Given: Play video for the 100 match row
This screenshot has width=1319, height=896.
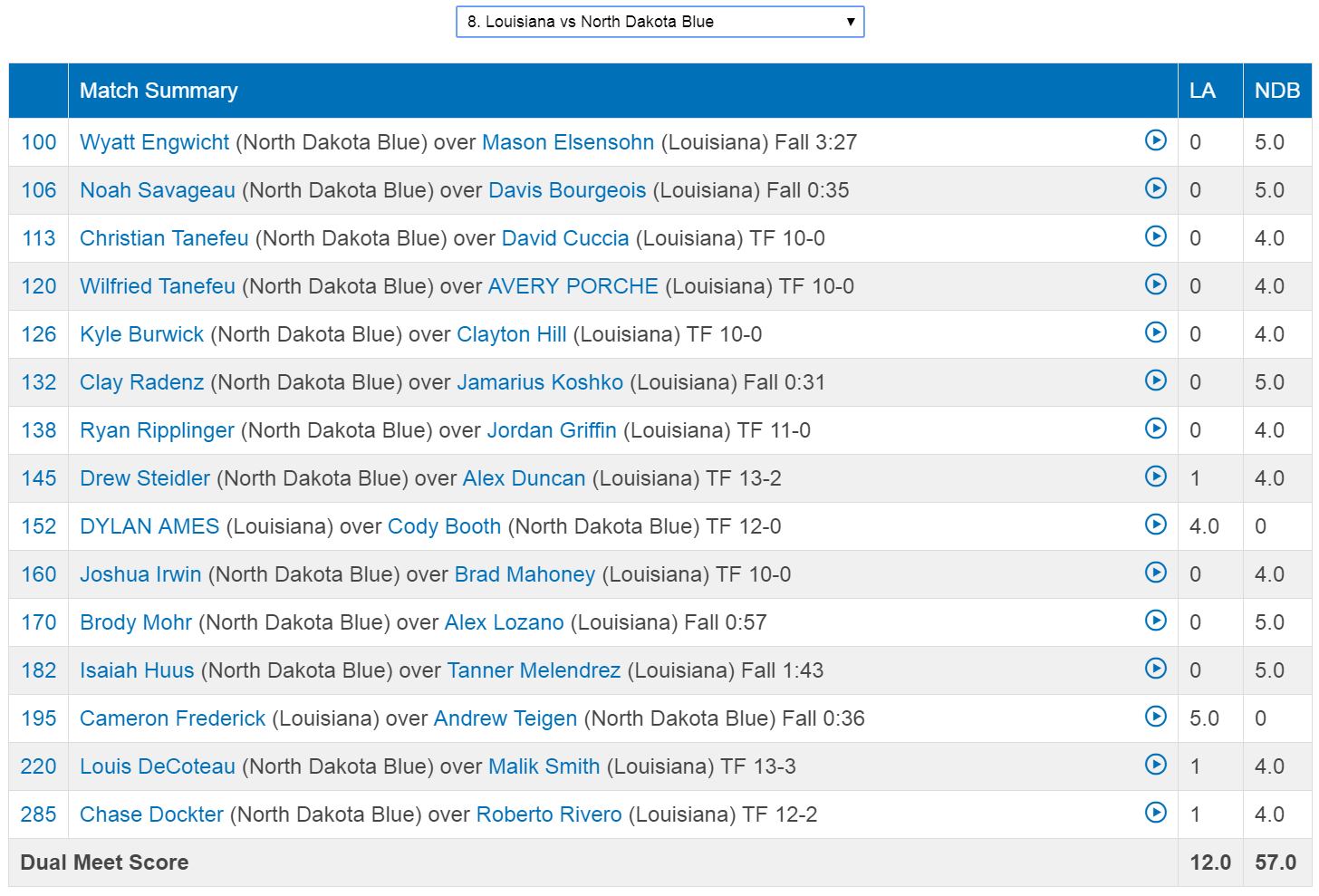Looking at the screenshot, I should pyautogui.click(x=1156, y=140).
